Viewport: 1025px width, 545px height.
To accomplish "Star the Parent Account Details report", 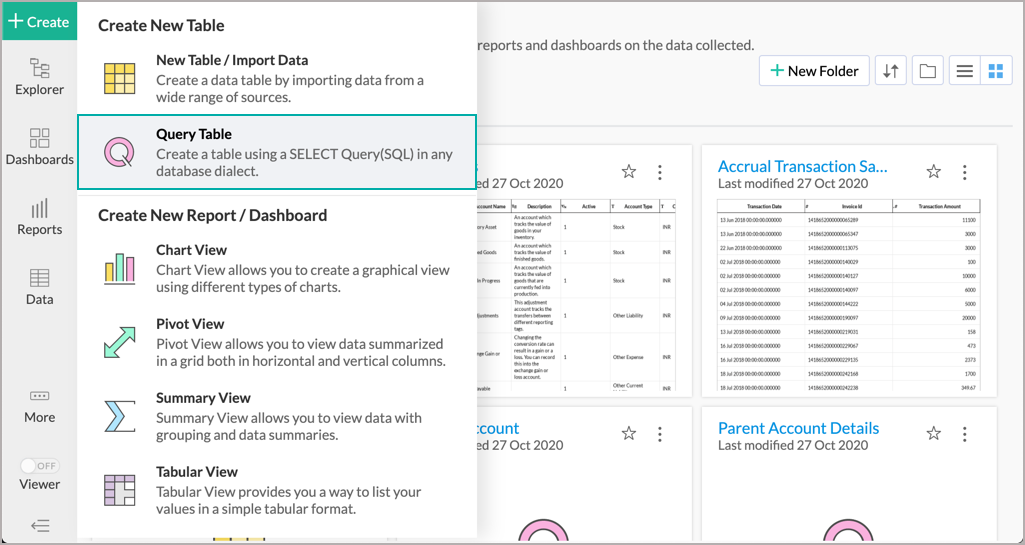I will pos(933,433).
